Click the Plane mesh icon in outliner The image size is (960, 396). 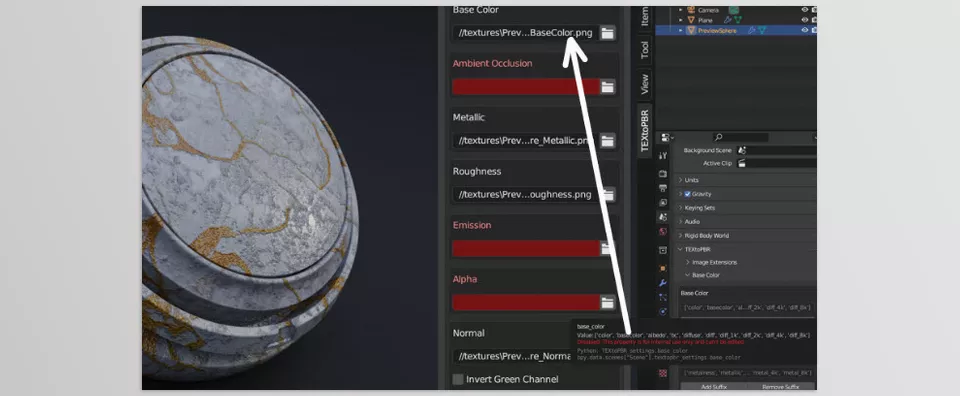coord(691,20)
